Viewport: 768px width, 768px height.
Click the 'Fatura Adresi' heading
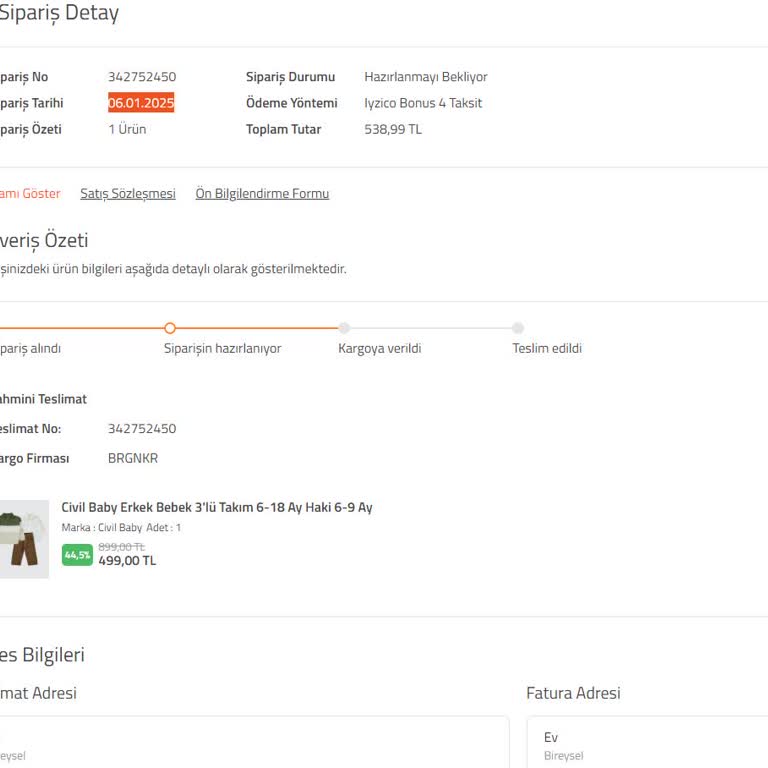[573, 693]
